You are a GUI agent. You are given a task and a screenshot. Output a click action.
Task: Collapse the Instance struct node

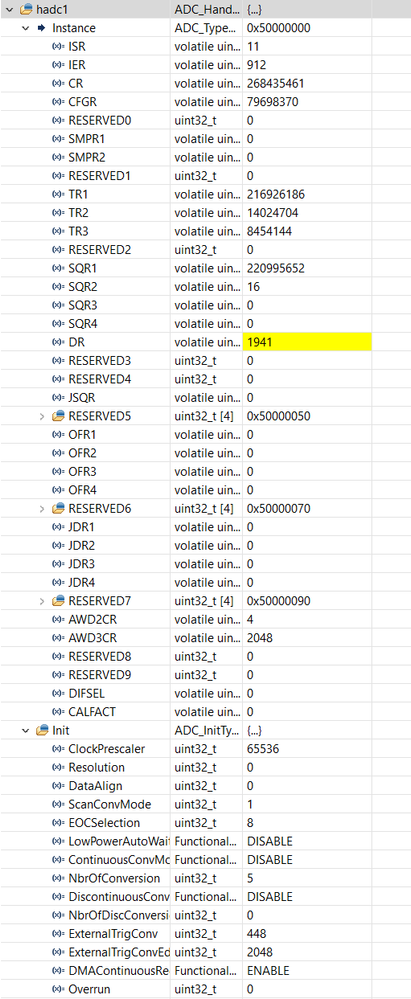click(x=25, y=28)
